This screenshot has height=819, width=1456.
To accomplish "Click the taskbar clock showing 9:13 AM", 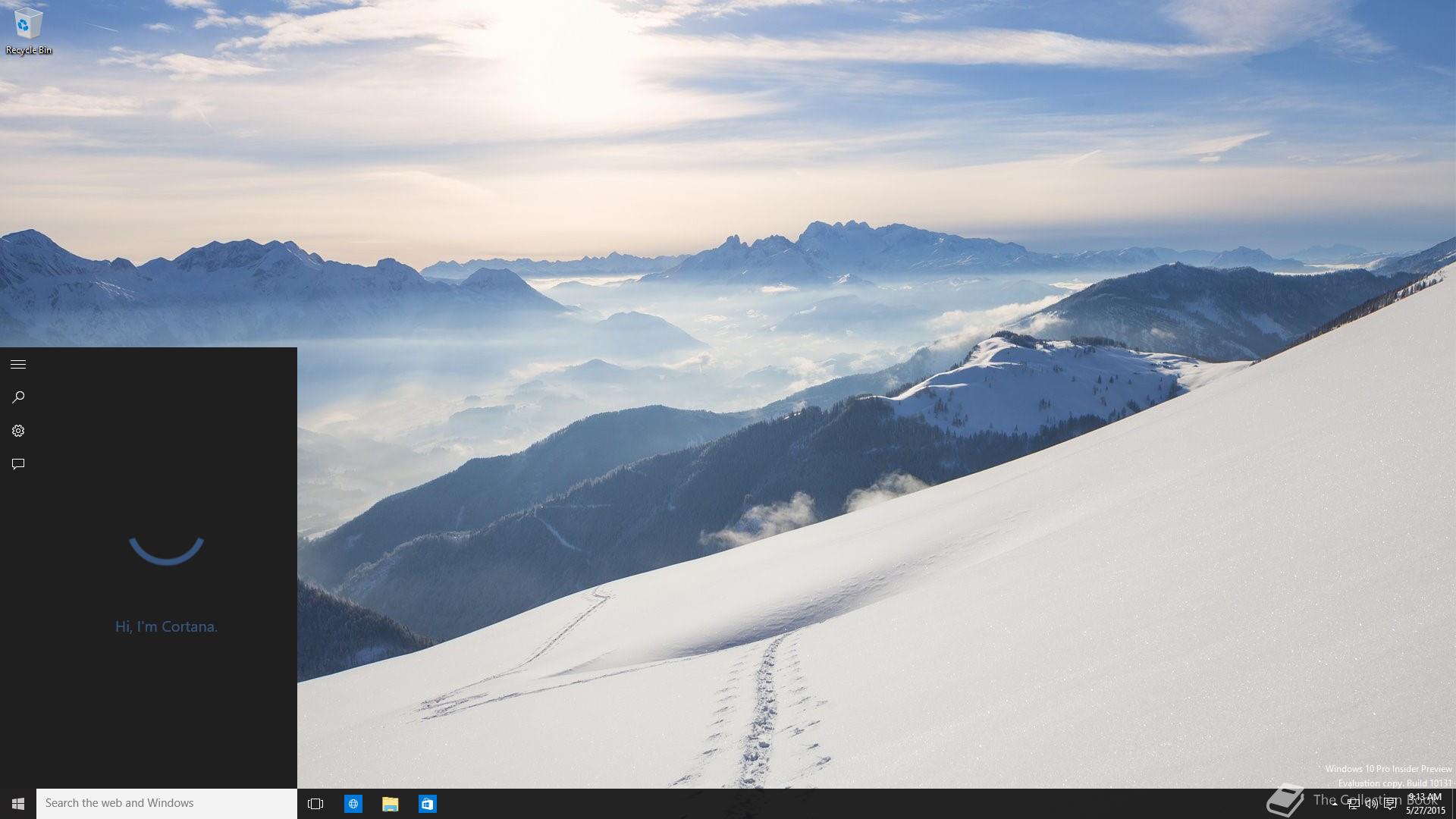I will pyautogui.click(x=1426, y=804).
